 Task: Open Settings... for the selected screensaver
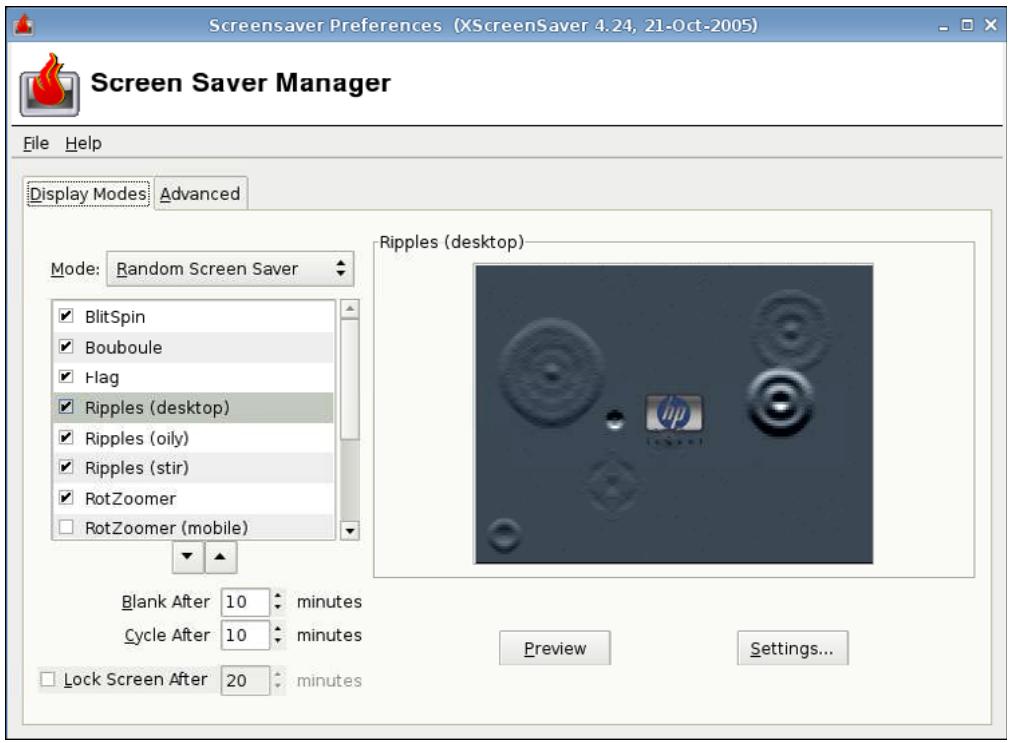792,648
